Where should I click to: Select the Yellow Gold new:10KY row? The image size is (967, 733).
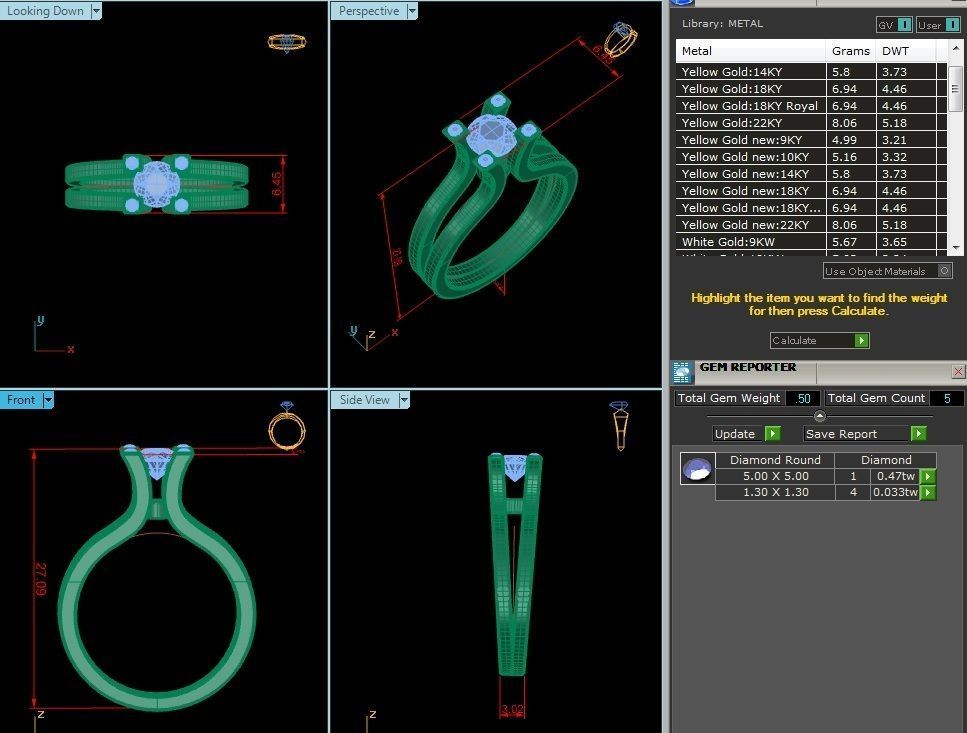coord(811,157)
